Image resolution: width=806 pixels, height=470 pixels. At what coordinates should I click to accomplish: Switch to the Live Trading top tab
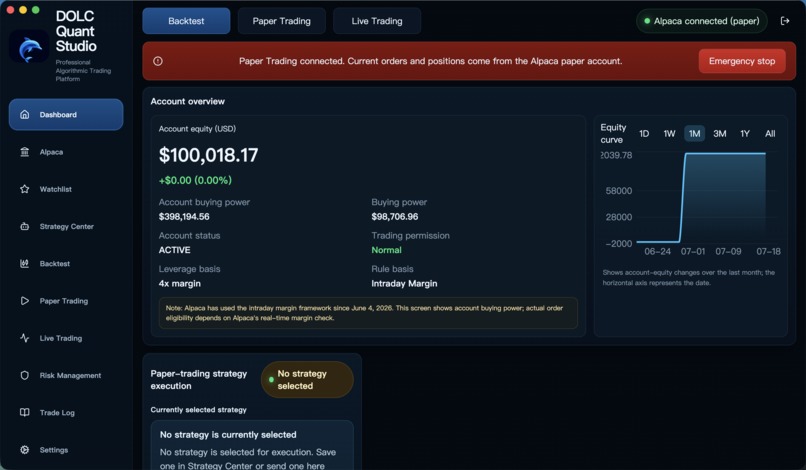pos(377,21)
